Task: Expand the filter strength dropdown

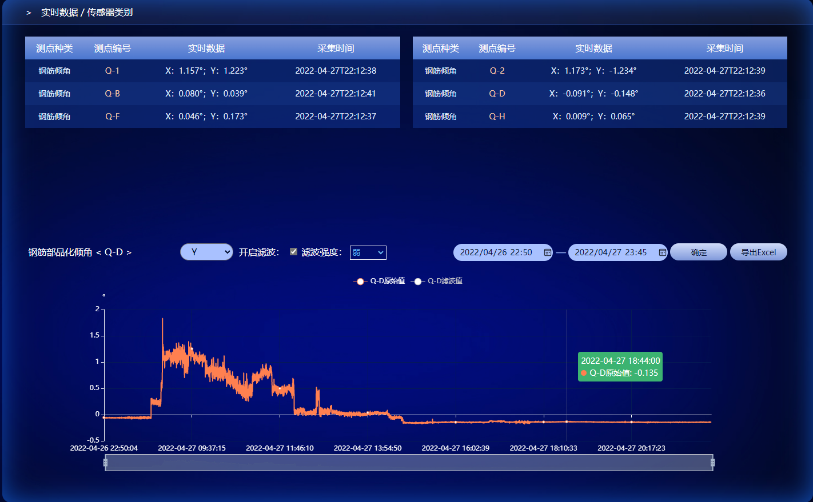Action: 367,253
